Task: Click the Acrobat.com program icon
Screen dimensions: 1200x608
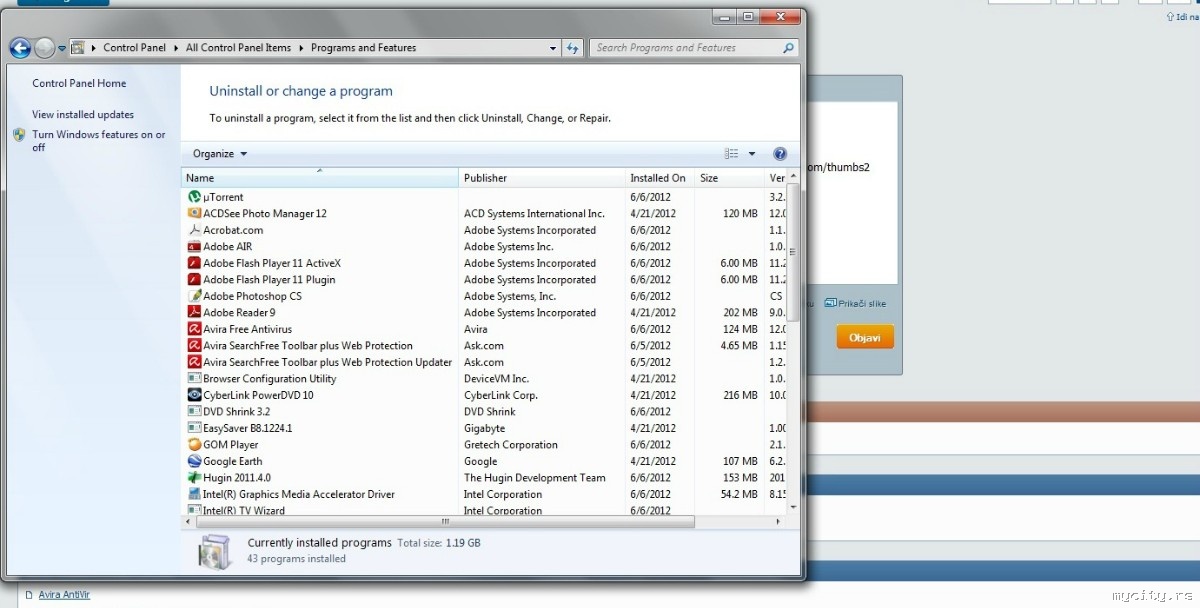Action: tap(195, 230)
